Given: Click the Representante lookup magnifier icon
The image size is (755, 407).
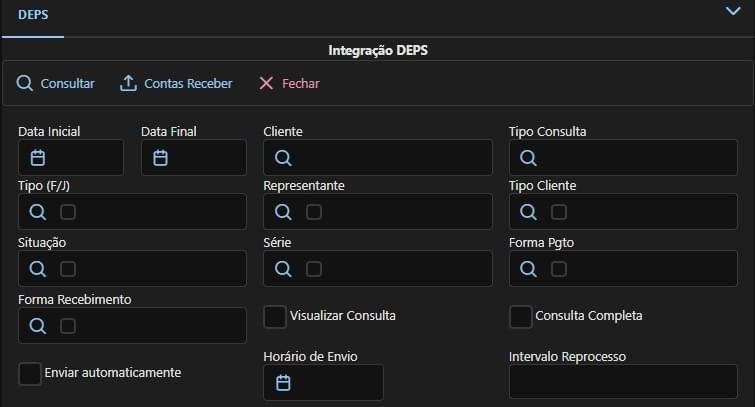Looking at the screenshot, I should pos(283,212).
